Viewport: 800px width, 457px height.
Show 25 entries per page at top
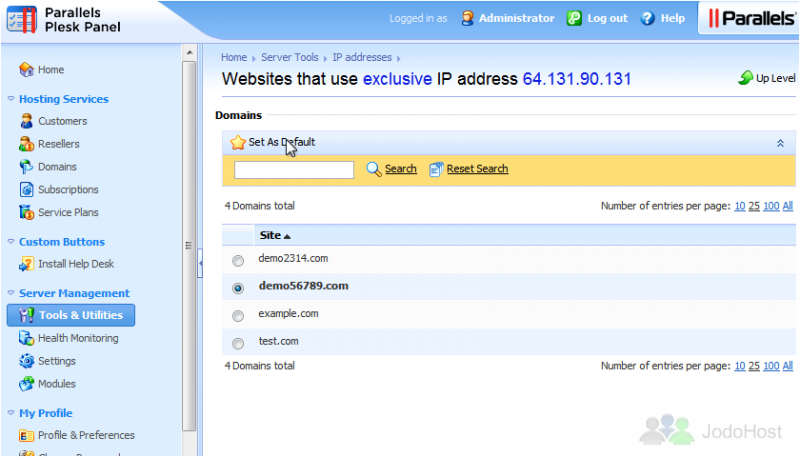coord(754,206)
